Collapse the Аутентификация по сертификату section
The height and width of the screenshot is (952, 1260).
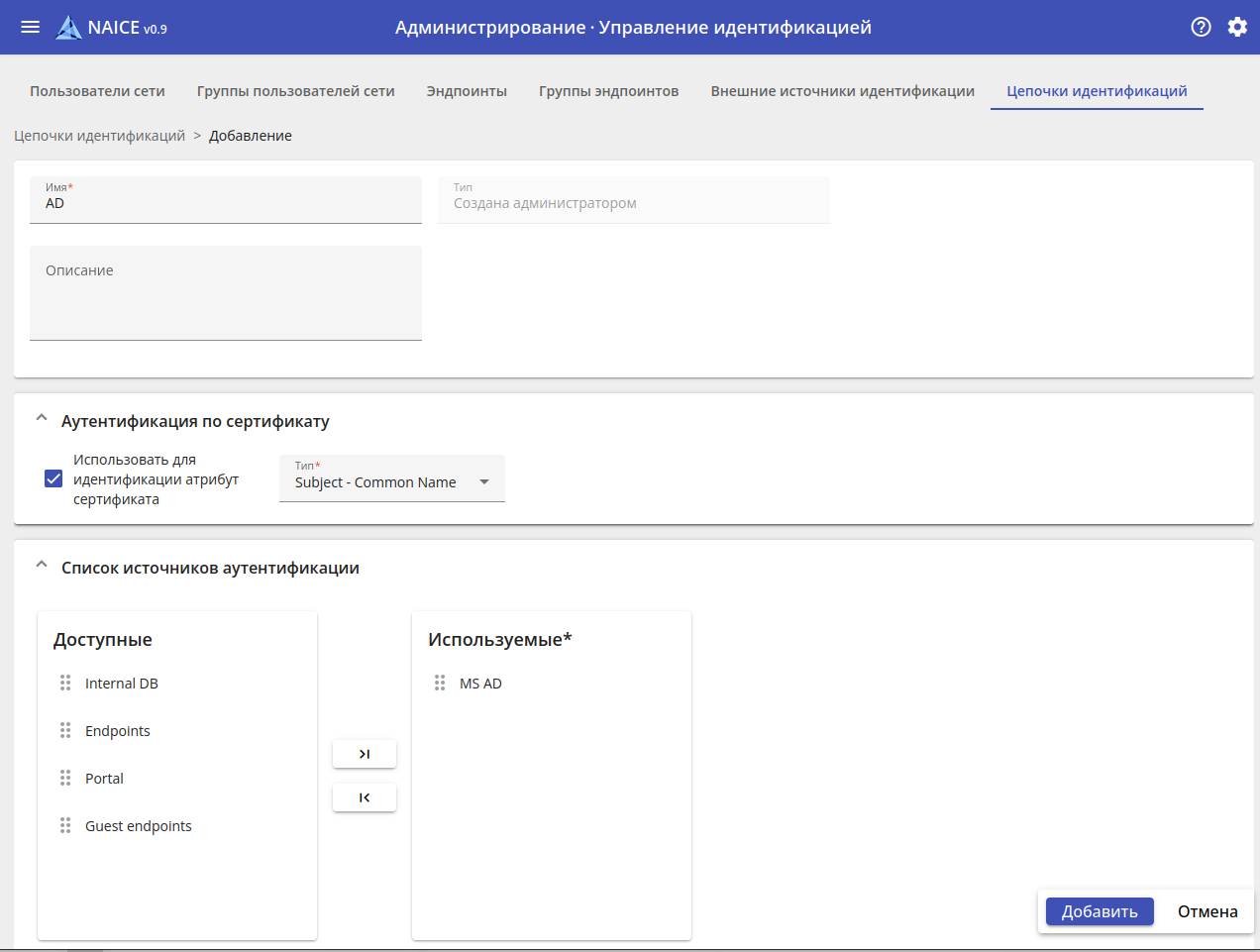(x=42, y=419)
